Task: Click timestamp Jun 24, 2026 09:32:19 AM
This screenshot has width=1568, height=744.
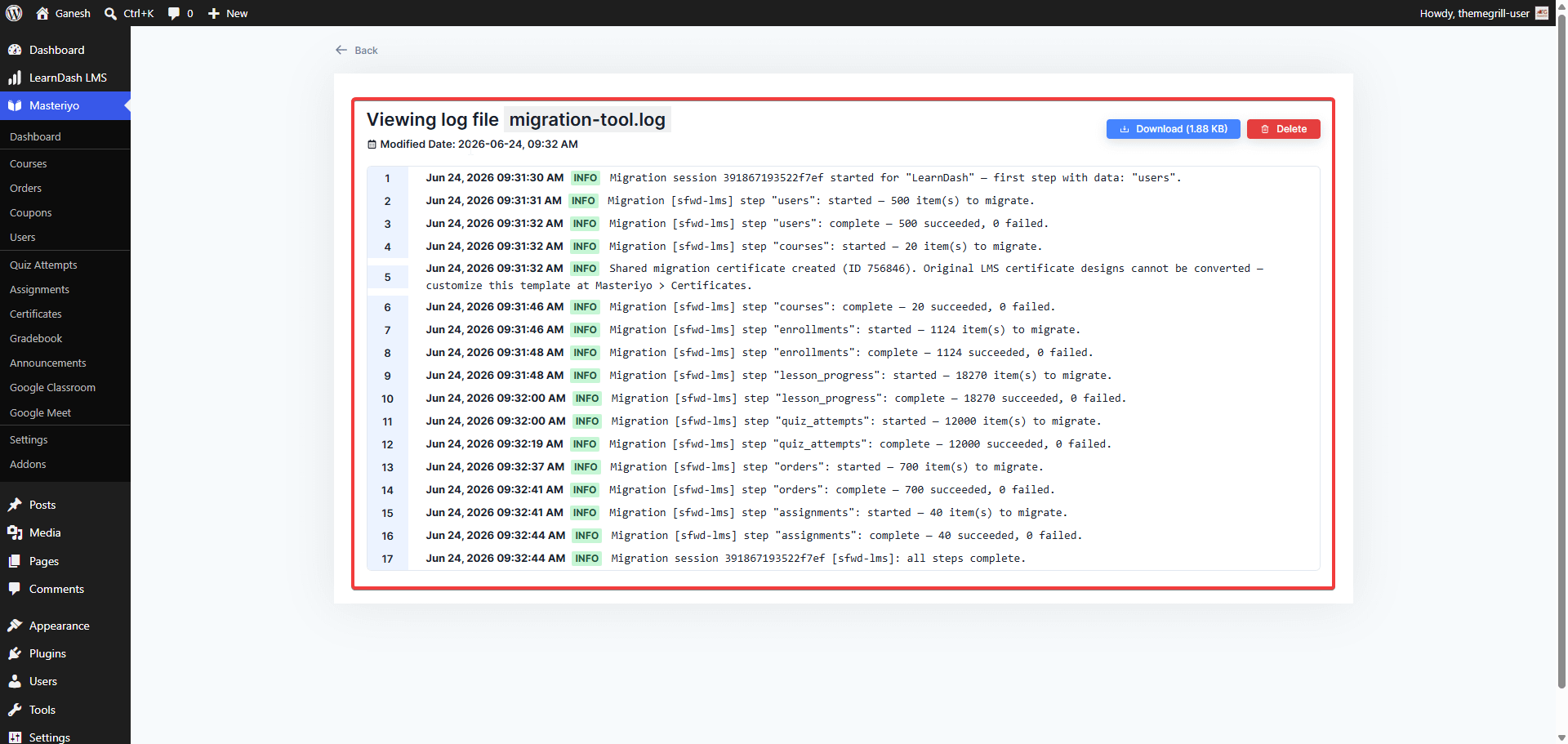Action: (x=494, y=443)
